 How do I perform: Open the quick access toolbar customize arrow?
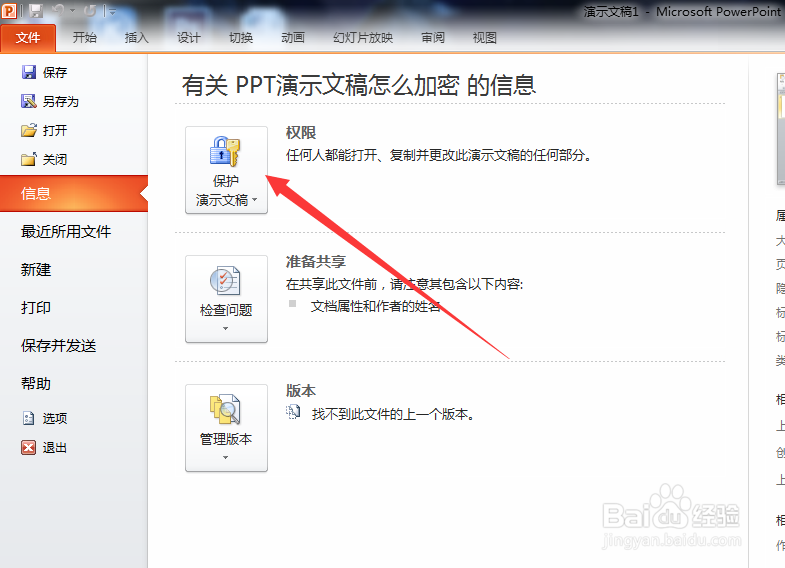pyautogui.click(x=111, y=11)
